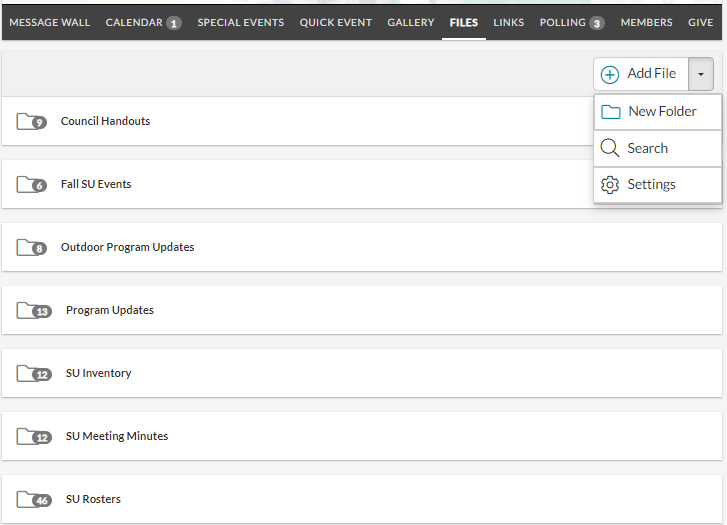Click the SU Inventory folder icon
The width and height of the screenshot is (727, 525).
click(34, 373)
